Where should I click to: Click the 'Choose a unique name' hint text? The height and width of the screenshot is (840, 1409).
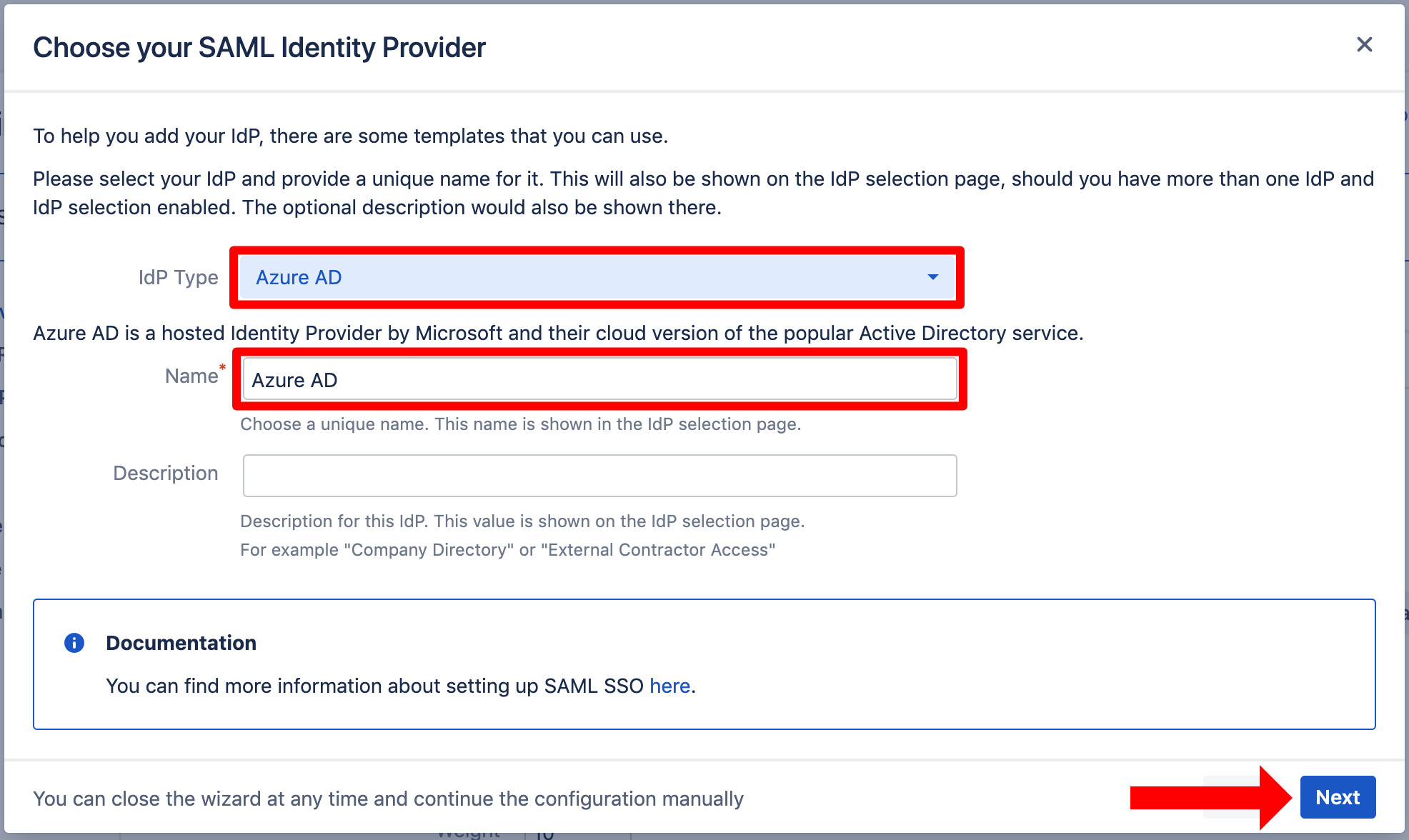tap(520, 424)
